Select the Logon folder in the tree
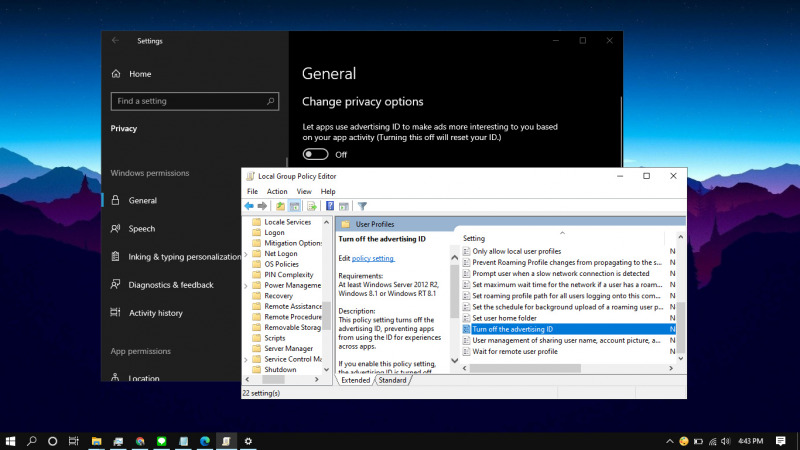This screenshot has width=800, height=450. [x=274, y=233]
